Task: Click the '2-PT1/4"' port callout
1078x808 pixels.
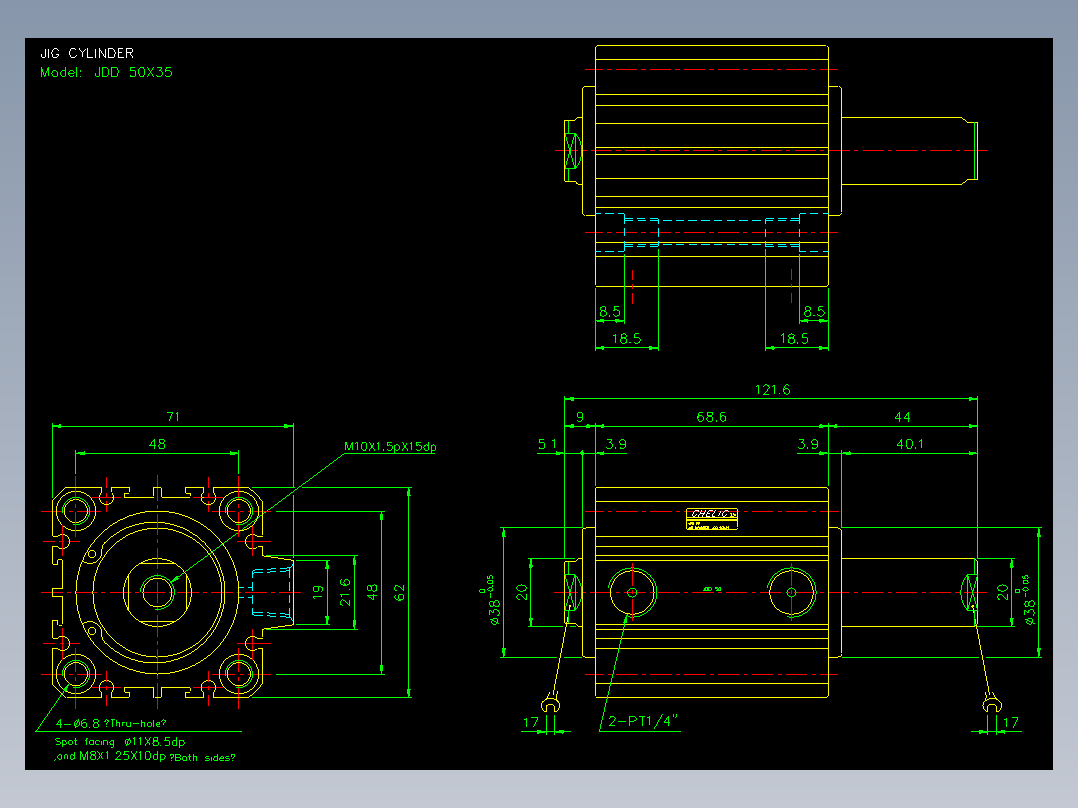Action: 643,721
